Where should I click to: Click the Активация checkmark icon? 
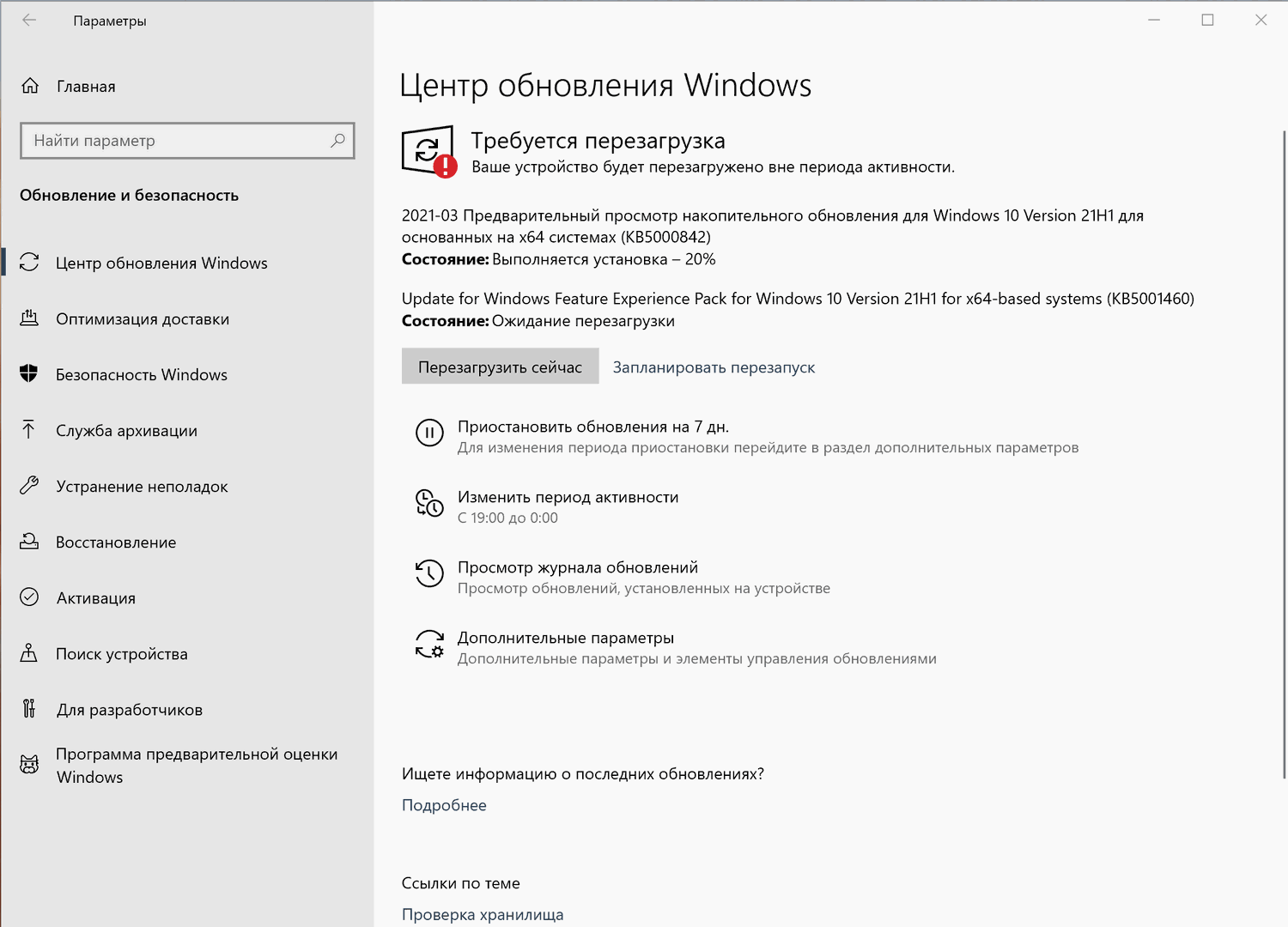pyautogui.click(x=30, y=597)
